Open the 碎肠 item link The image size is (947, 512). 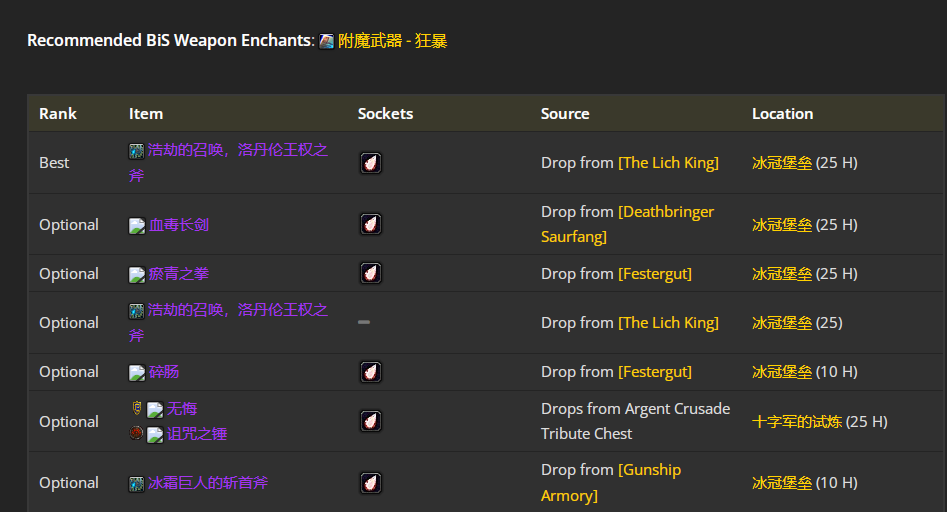164,372
